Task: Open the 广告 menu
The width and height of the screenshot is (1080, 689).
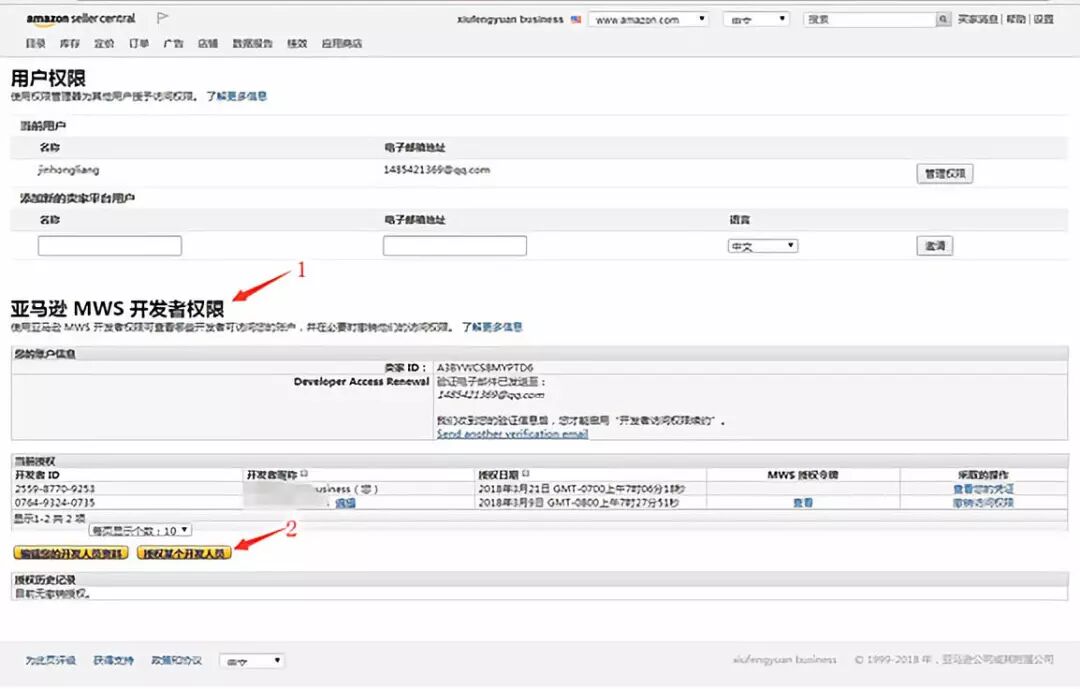Action: pos(173,43)
